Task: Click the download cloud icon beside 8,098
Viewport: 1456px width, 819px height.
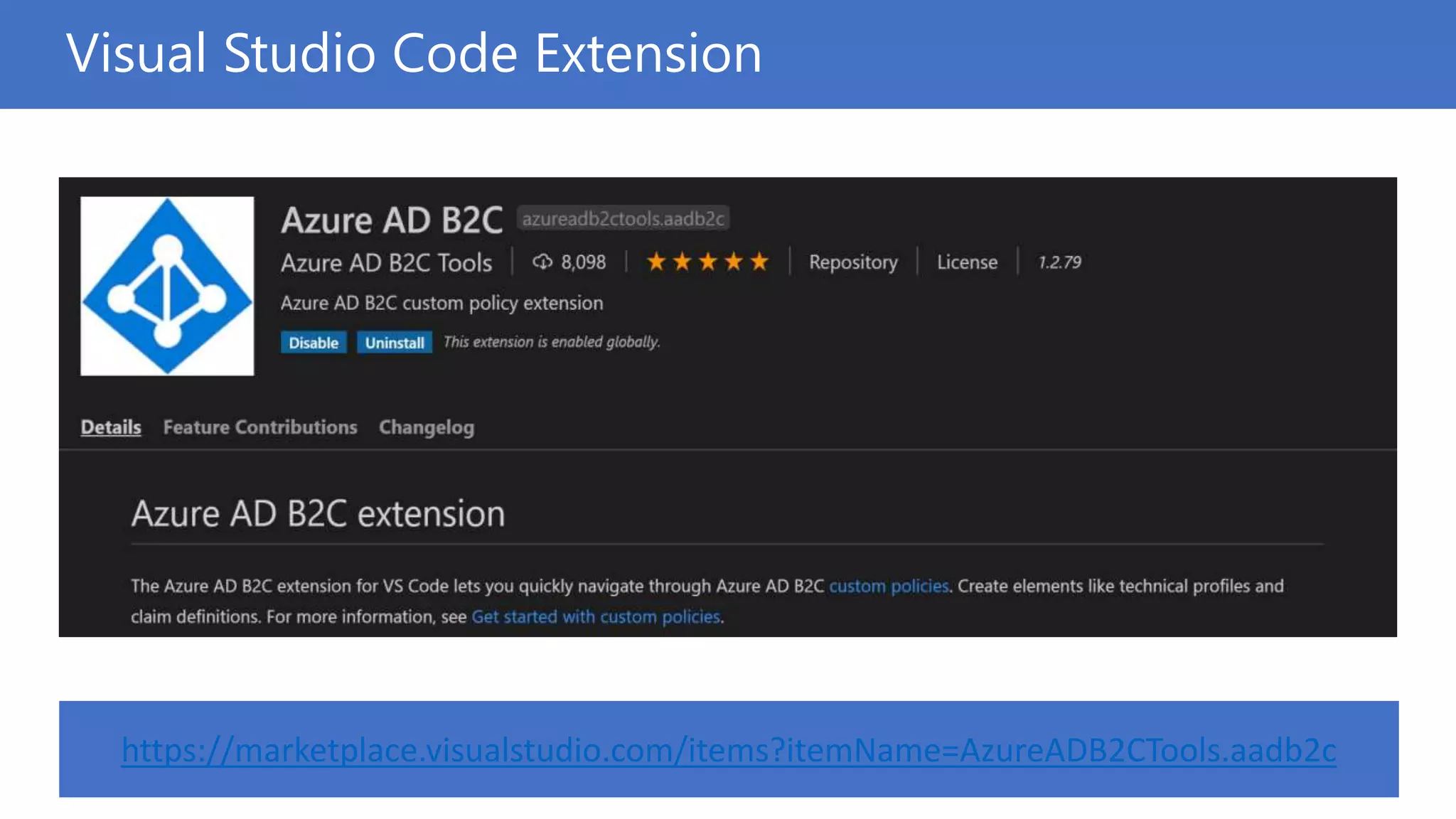Action: pyautogui.click(x=542, y=262)
